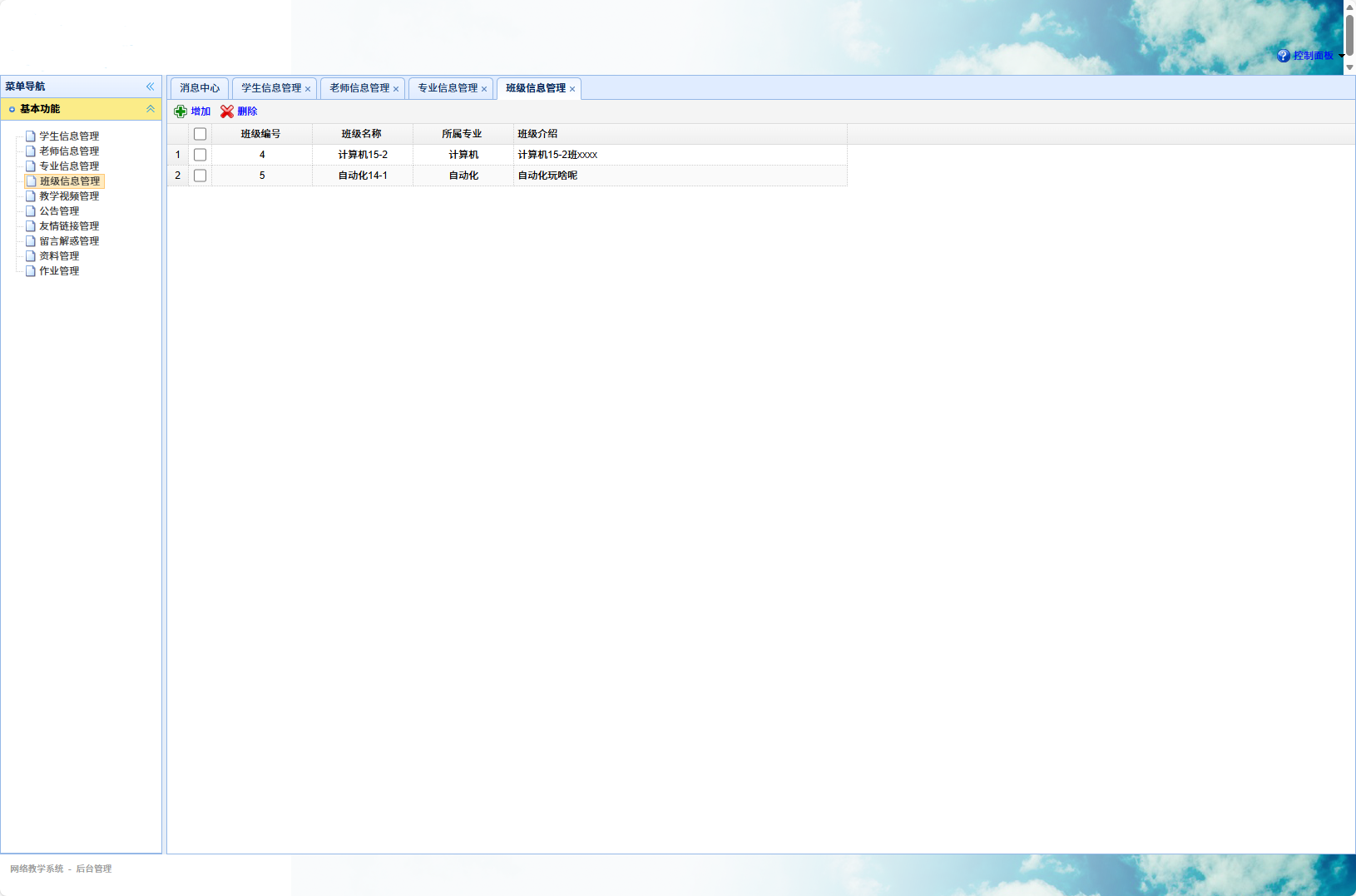This screenshot has height=896, width=1356.
Task: Collapse the 菜单导航 side panel
Action: pos(151,87)
